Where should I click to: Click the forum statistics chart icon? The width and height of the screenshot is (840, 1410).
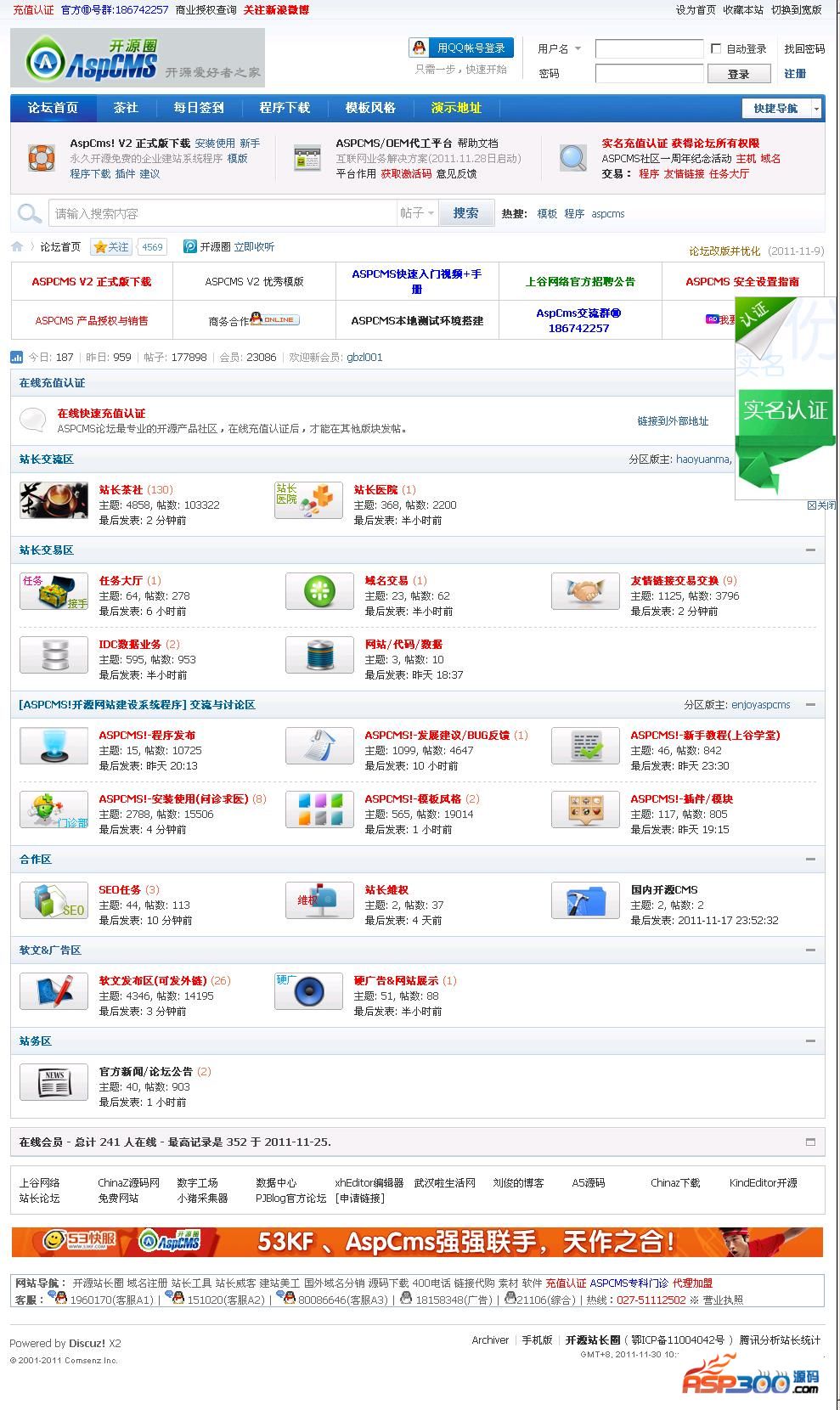17,358
